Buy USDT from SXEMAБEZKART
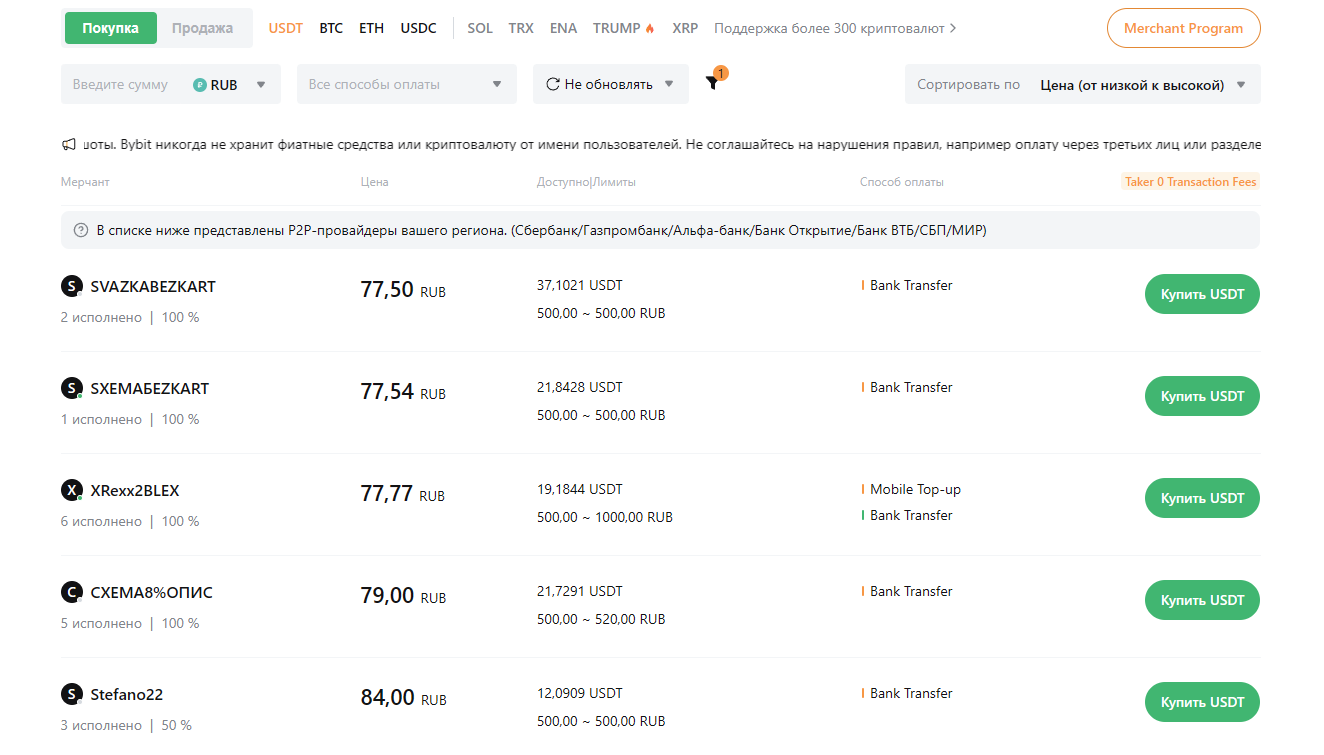Screen dimensions: 1324x755 coord(1202,396)
